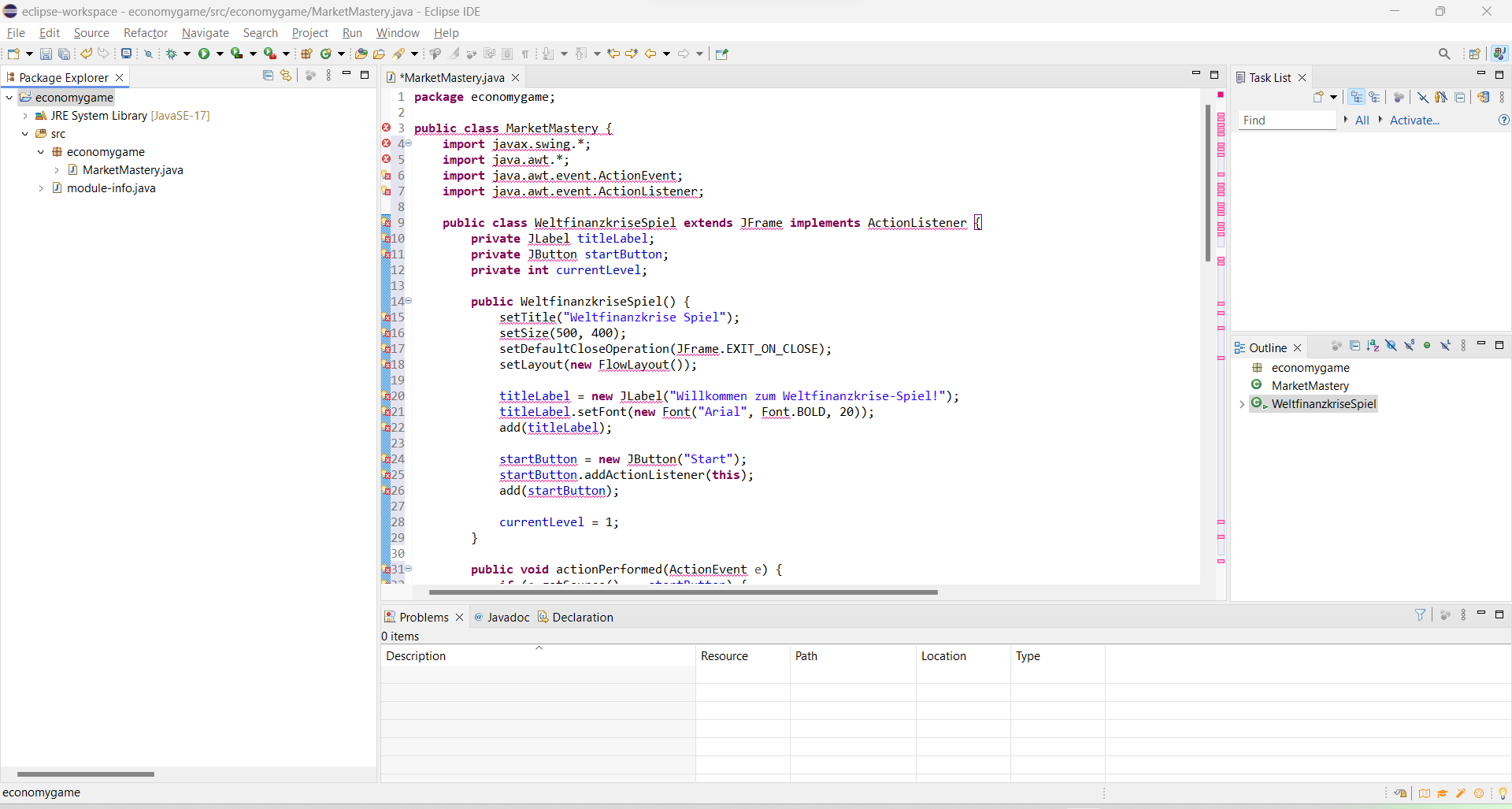Click the New Java Class icon
1512x809 pixels.
[x=326, y=54]
